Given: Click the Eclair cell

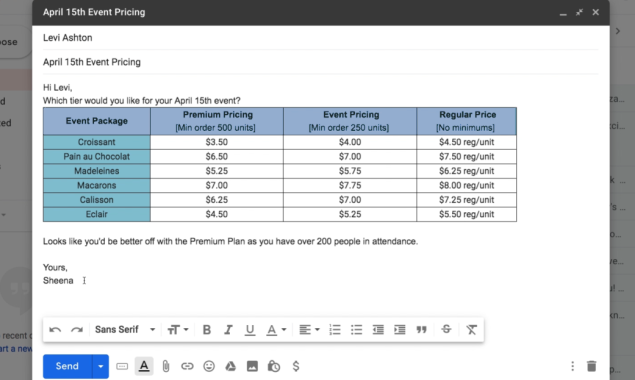Looking at the screenshot, I should pyautogui.click(x=97, y=214).
